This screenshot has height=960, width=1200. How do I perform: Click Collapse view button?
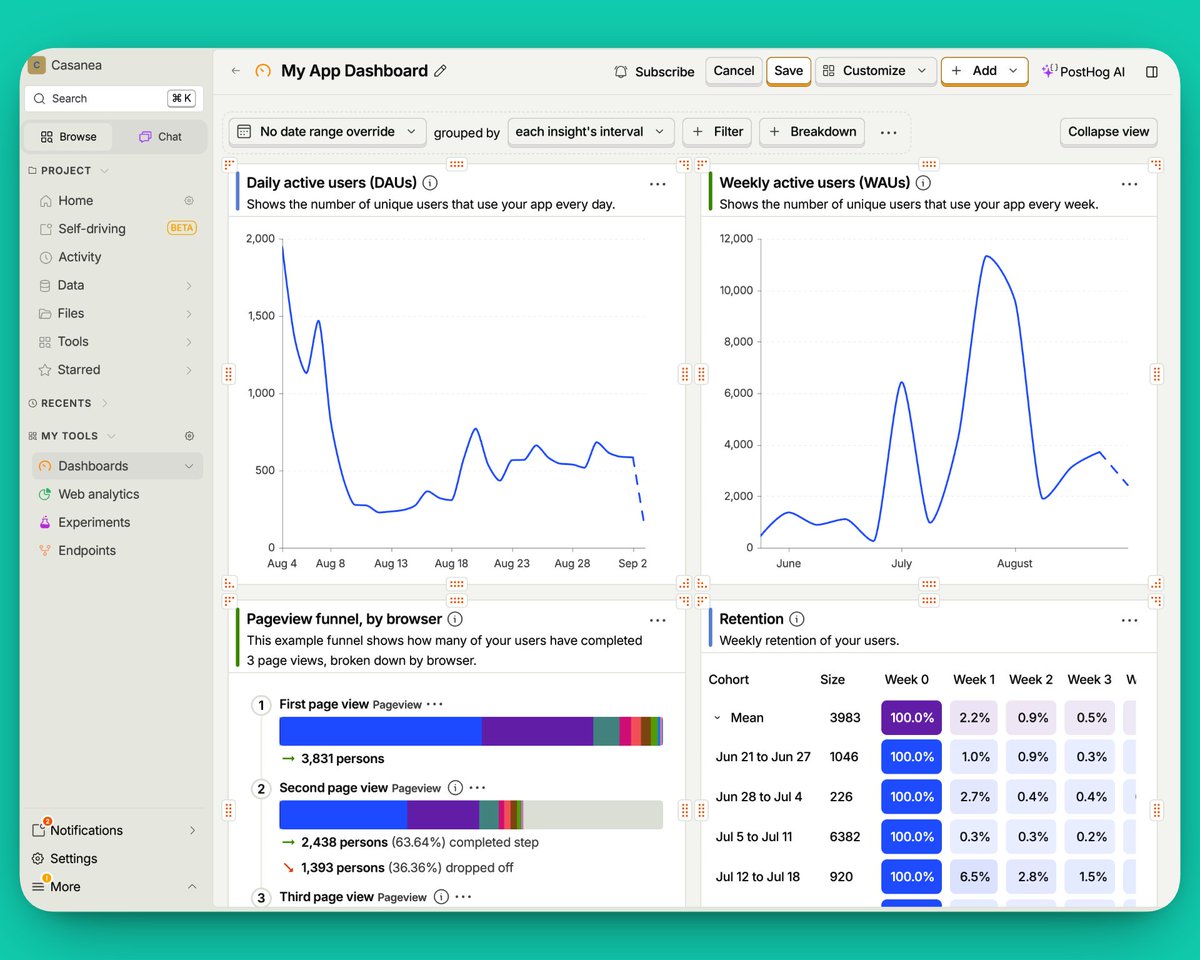point(1108,132)
